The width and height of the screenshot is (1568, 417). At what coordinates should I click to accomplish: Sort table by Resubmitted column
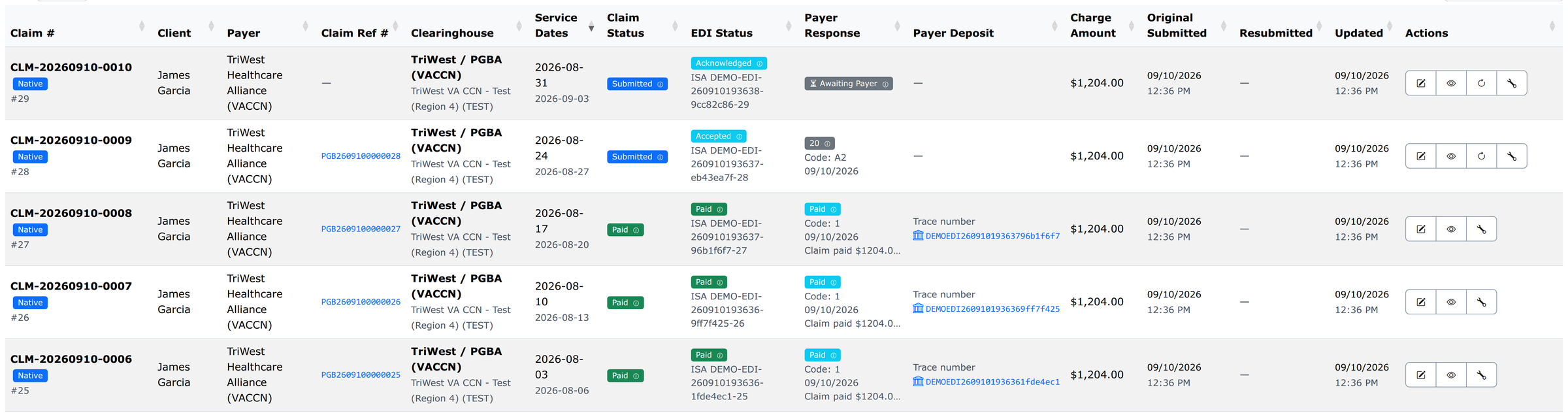(1319, 26)
